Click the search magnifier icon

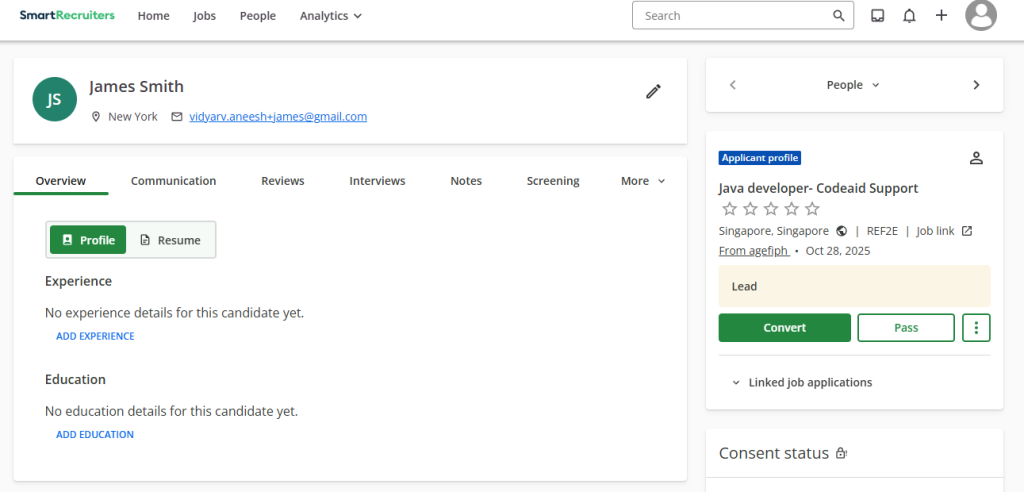tap(838, 16)
